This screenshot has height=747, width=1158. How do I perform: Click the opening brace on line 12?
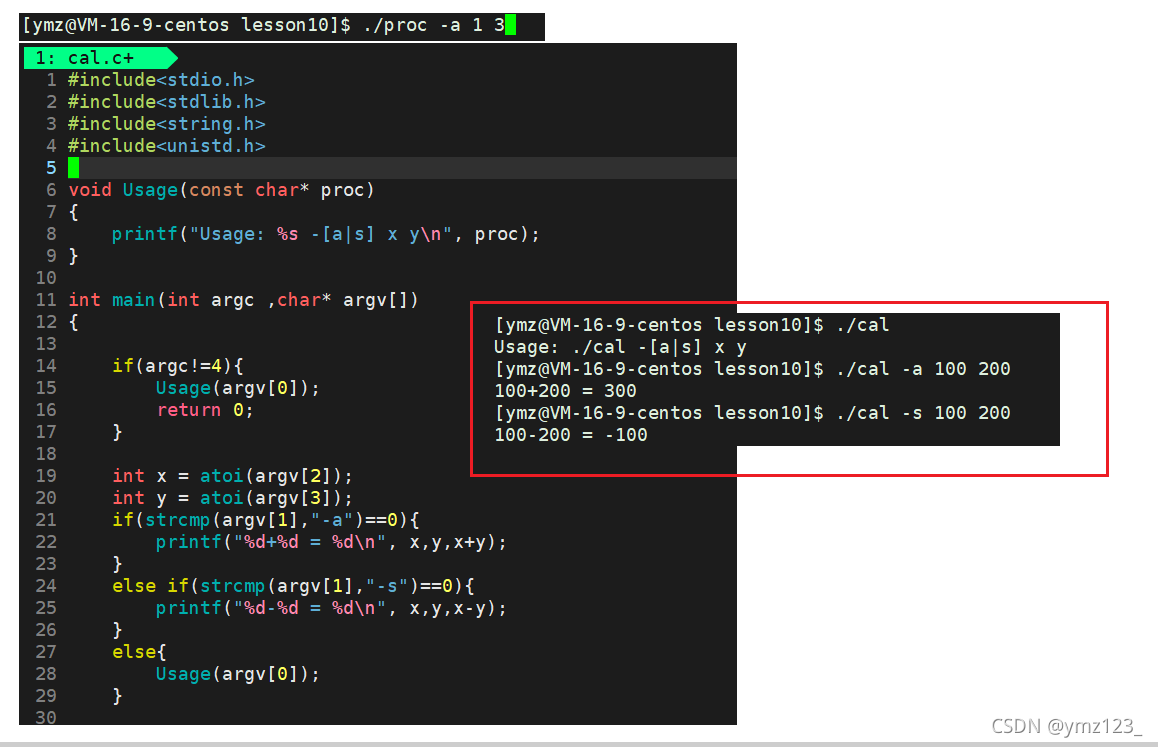click(74, 322)
